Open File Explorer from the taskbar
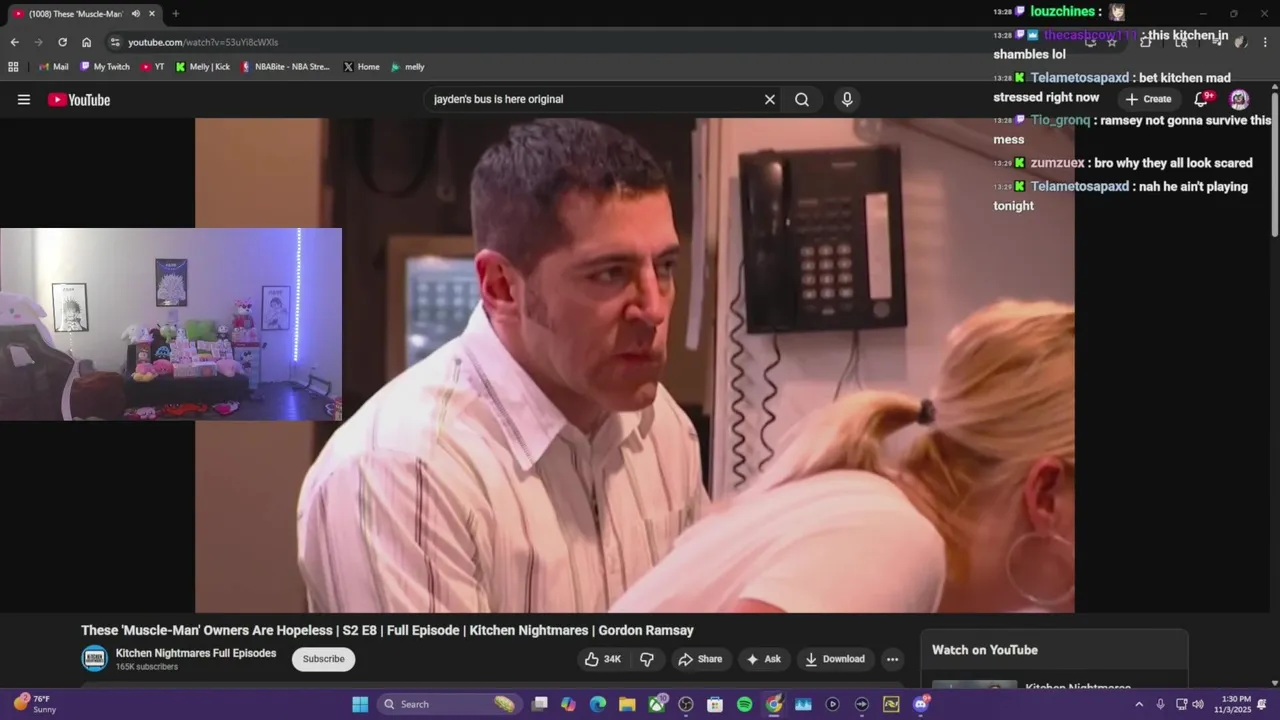The width and height of the screenshot is (1280, 720). pos(627,704)
